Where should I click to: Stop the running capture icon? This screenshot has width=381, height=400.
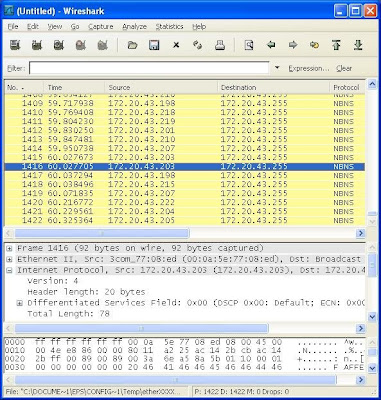[81, 45]
